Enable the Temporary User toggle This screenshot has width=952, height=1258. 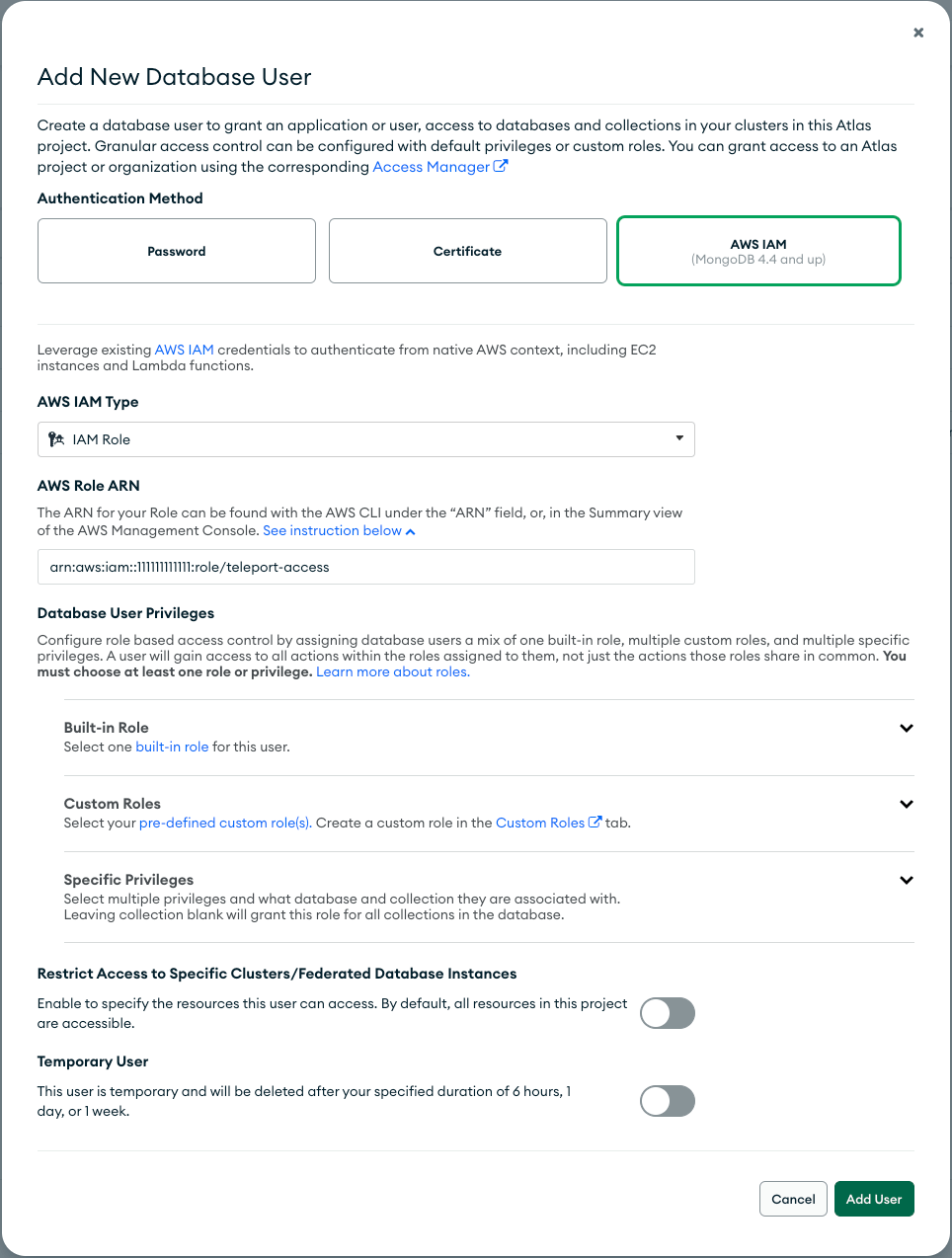668,1101
